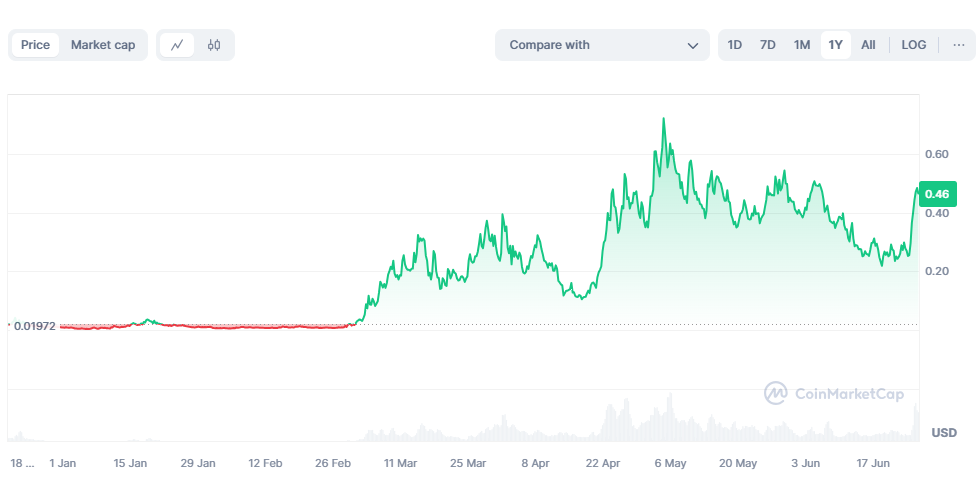Viewport: 976px width, 487px height.
Task: Click the 0.01972 baseline price label
Action: pos(34,325)
